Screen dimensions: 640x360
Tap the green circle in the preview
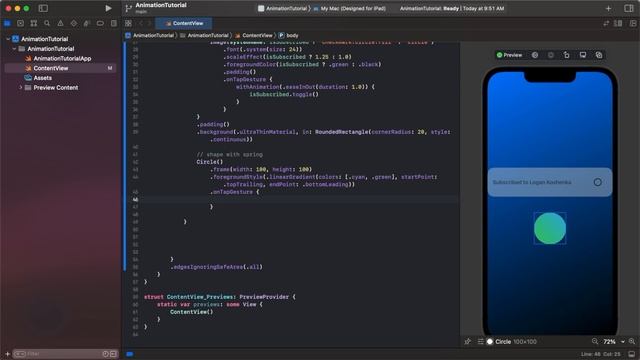pyautogui.click(x=550, y=228)
